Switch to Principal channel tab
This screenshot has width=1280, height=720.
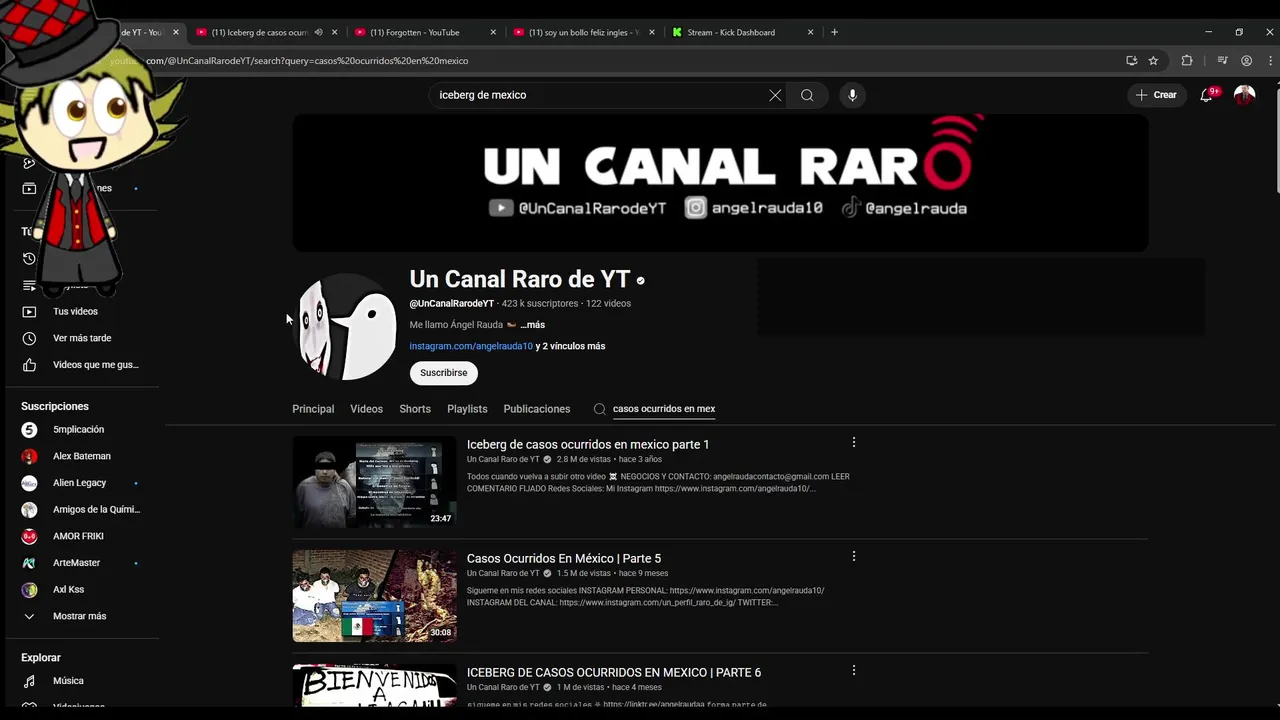click(x=313, y=409)
